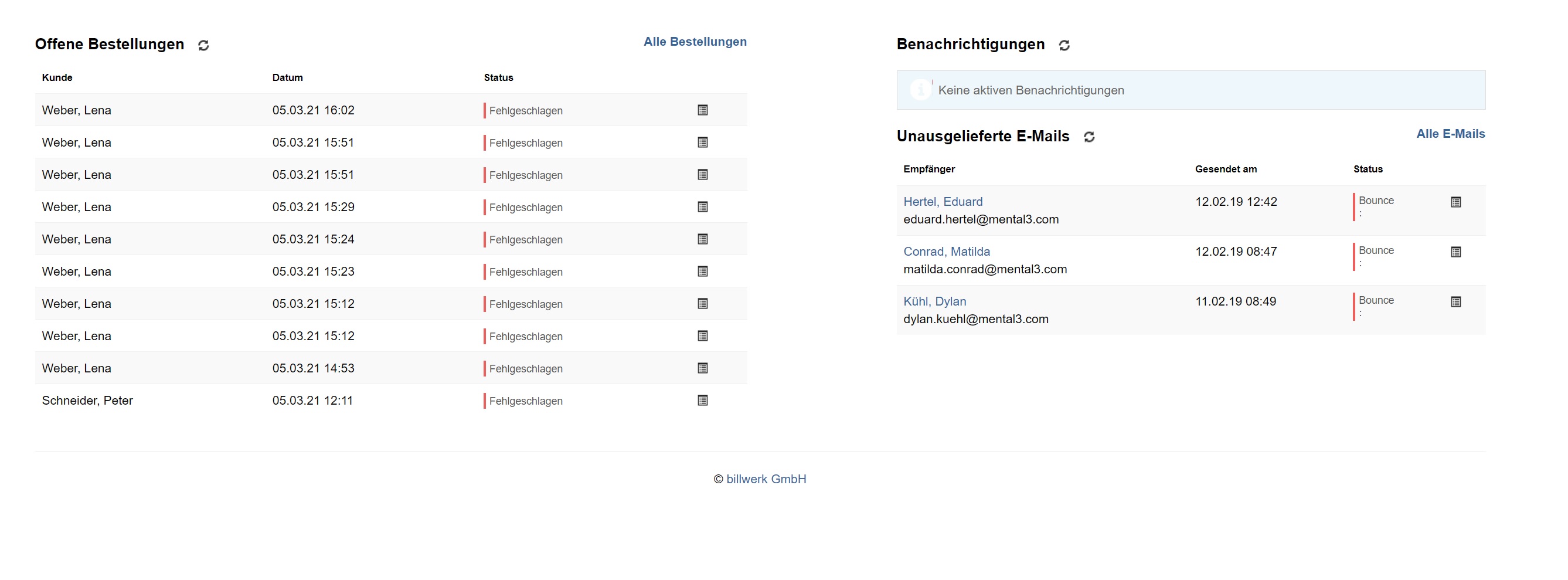Select the date 05.03.21 15:29
This screenshot has width=1568, height=580.
pyautogui.click(x=314, y=207)
